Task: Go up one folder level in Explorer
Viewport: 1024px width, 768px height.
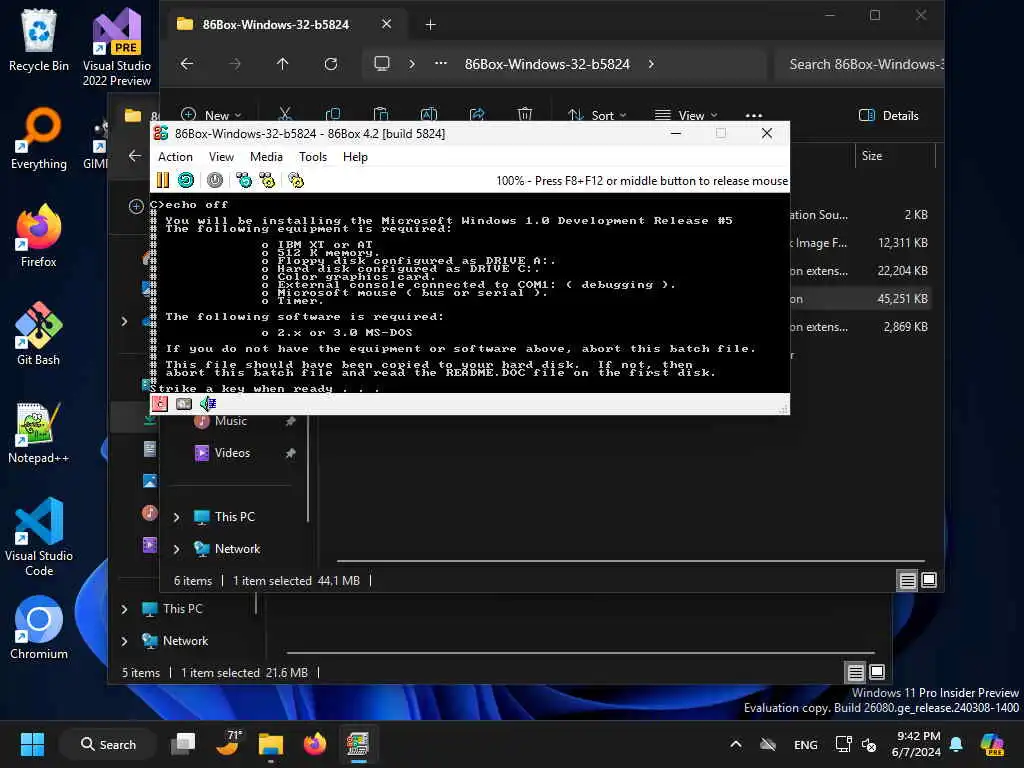Action: pos(282,64)
